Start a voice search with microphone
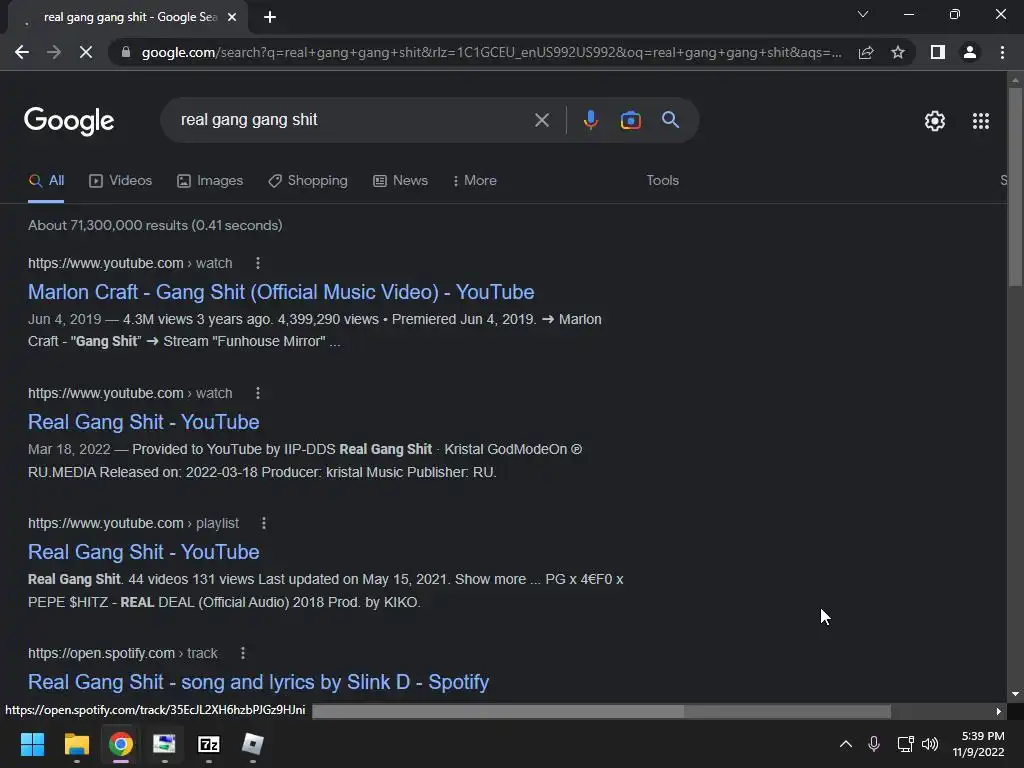 coord(590,120)
